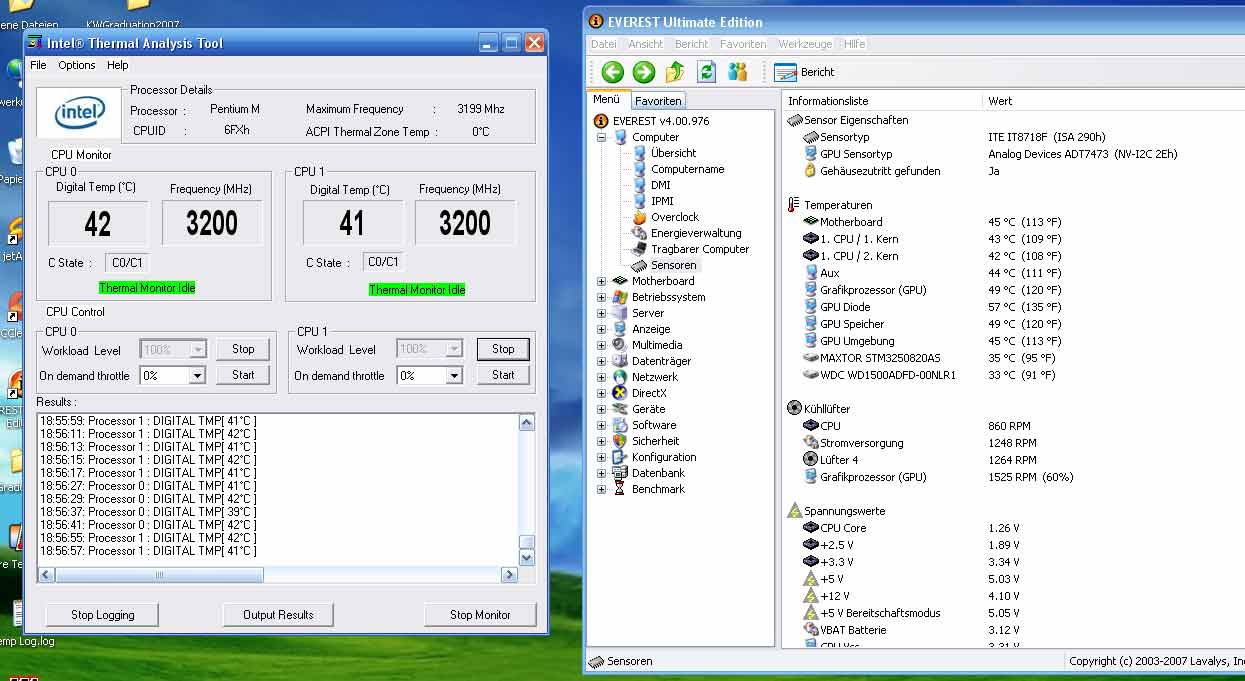The image size is (1245, 681).
Task: Click the Software icon in the tree
Action: point(621,425)
